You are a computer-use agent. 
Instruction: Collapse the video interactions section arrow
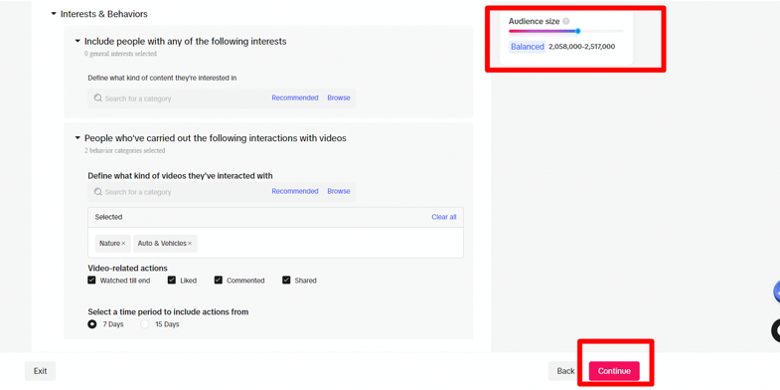78,138
